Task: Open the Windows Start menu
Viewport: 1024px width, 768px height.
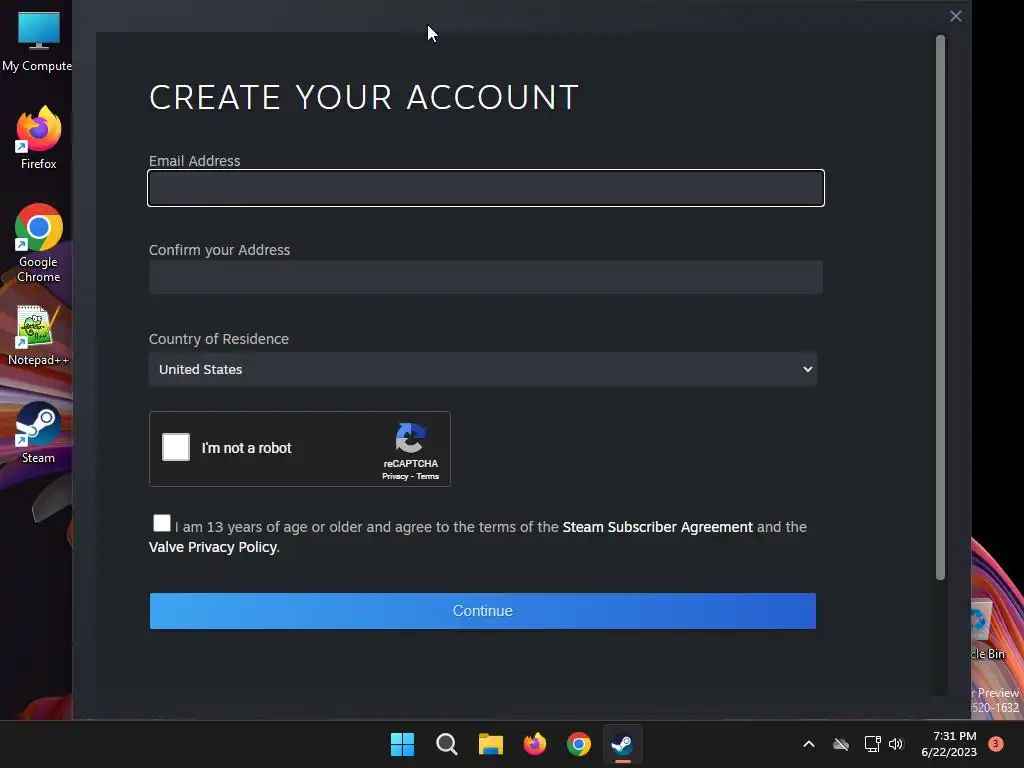Action: coord(402,744)
